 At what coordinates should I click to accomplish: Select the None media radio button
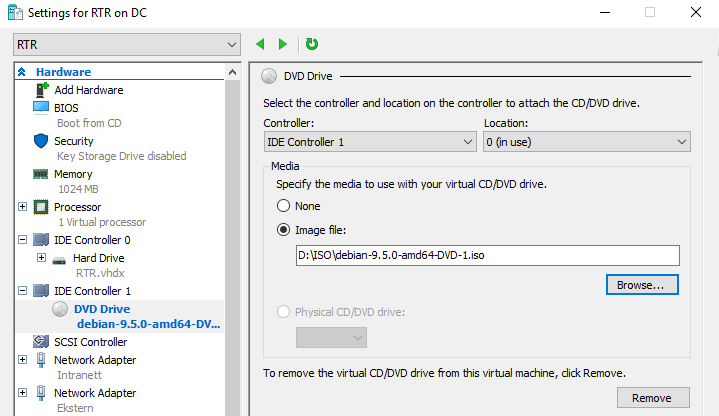tap(284, 205)
